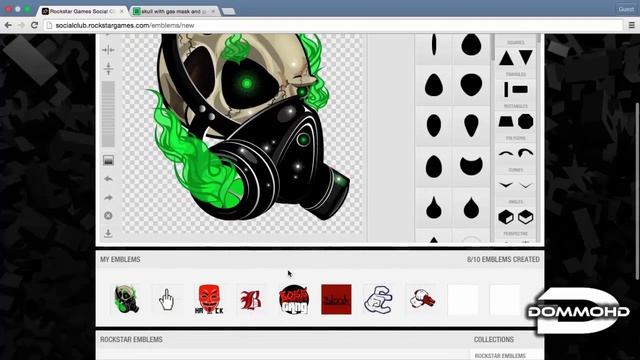Click the ninth empty emblem slot
The width and height of the screenshot is (640, 360).
(x=463, y=300)
